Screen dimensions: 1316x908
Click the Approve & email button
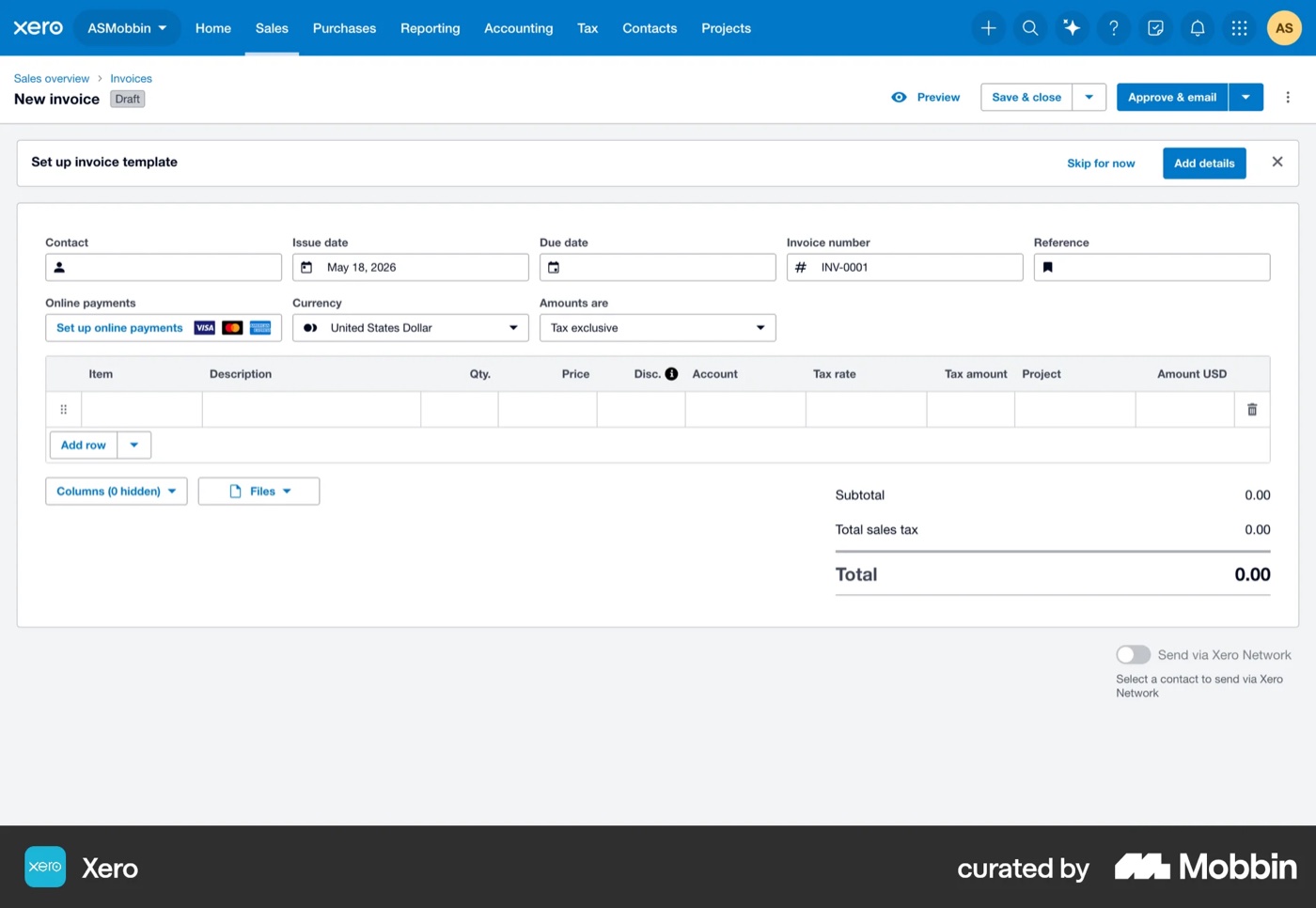pos(1172,97)
